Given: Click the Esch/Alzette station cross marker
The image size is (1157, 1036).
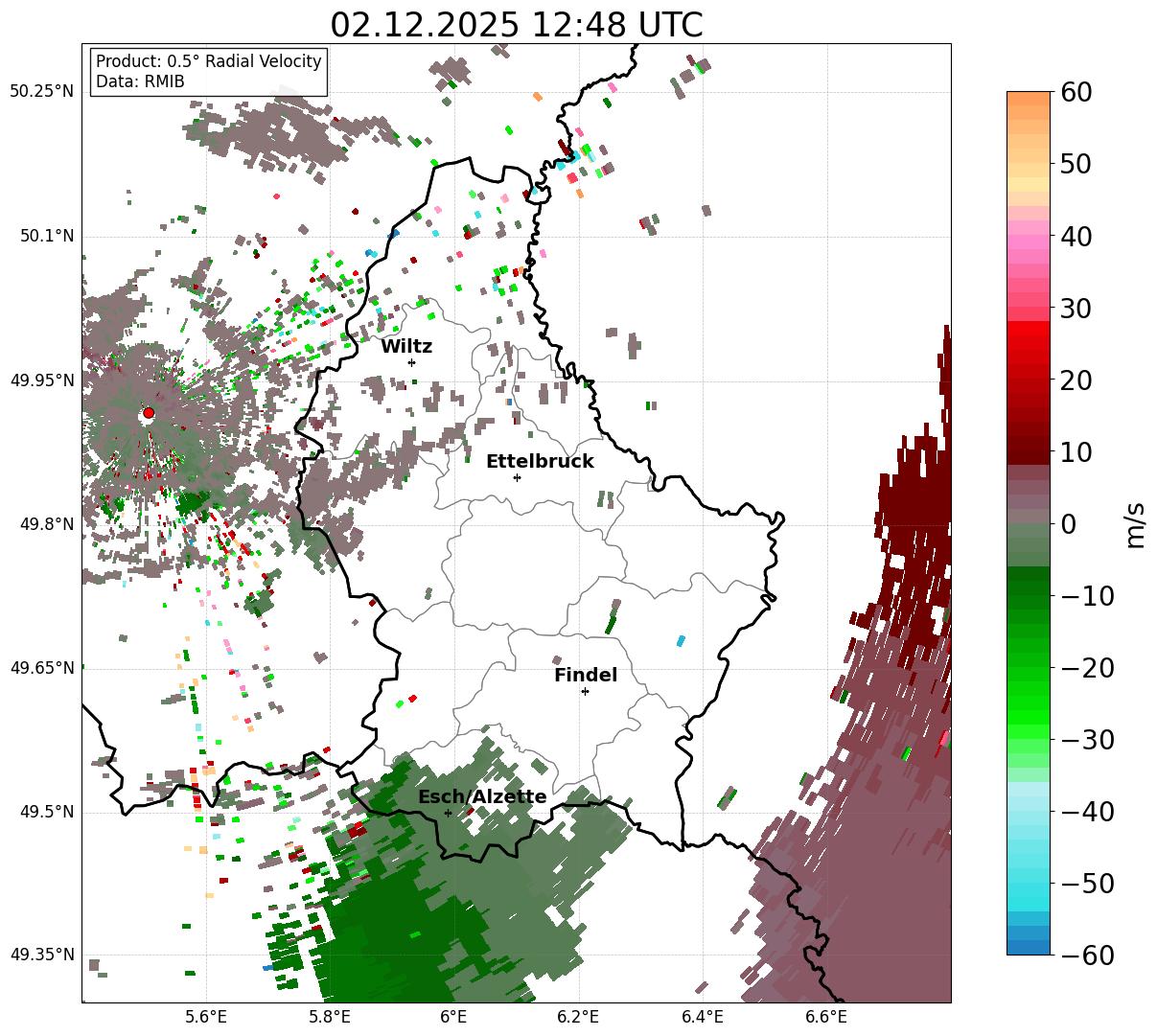Looking at the screenshot, I should [448, 813].
